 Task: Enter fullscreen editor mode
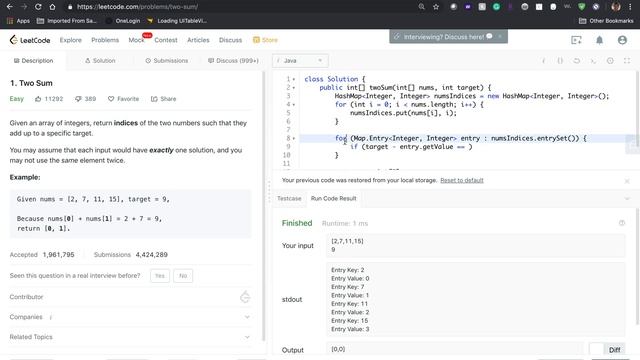point(627,61)
